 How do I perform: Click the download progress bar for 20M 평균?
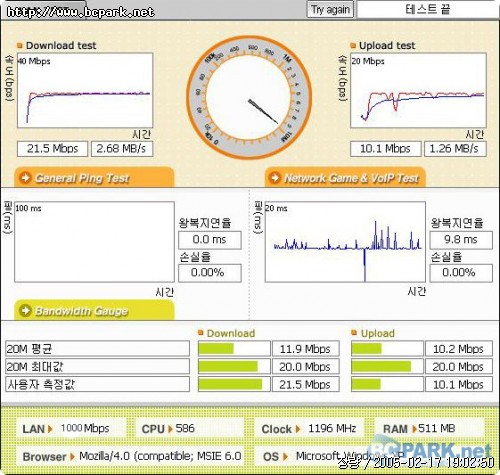click(234, 349)
